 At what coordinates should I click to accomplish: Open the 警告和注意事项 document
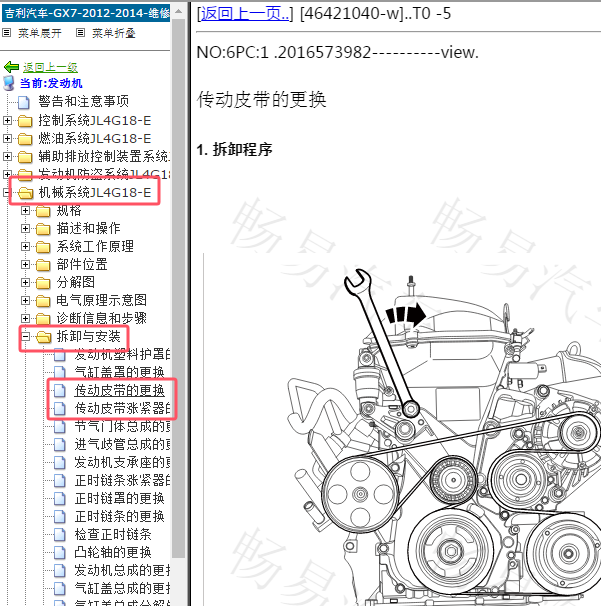pyautogui.click(x=83, y=101)
